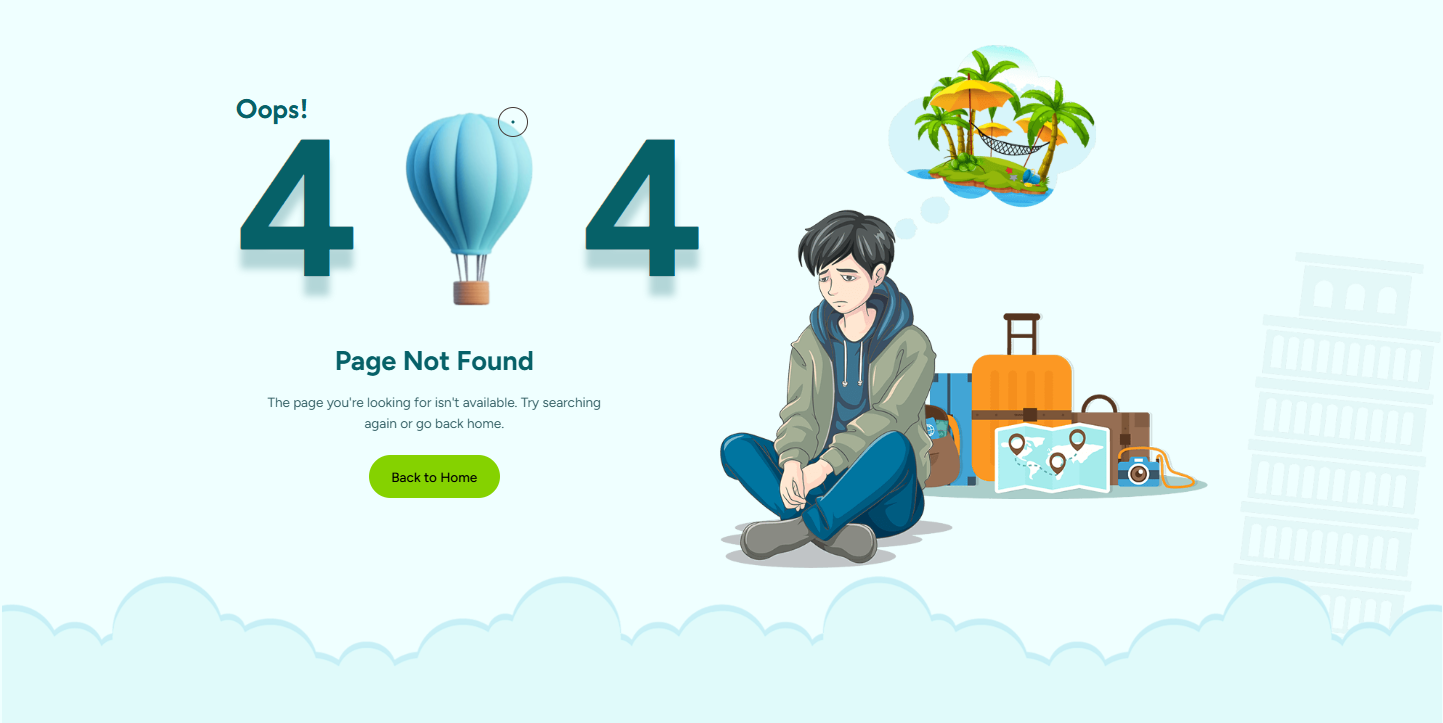Click the blue suitcase behind the boy
Screen dimensions: 1443x723
pos(949,428)
